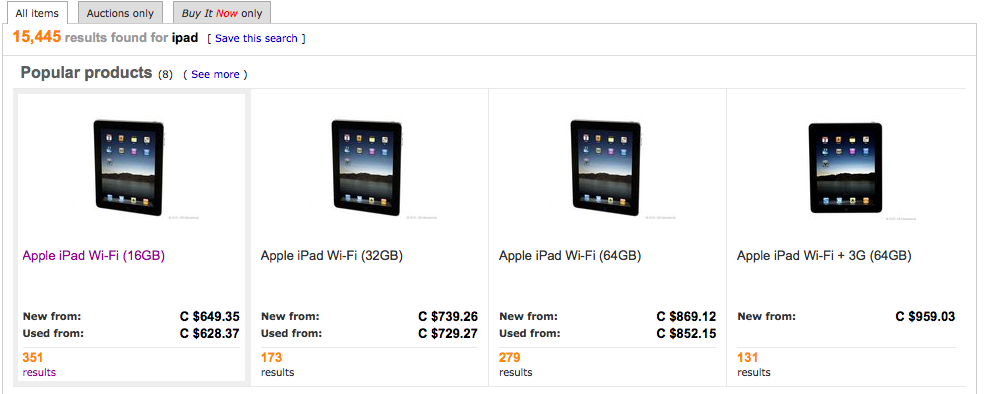Open Apple iPad Wi-Fi + 3G (64GB) title
Screen dimensions: 986x394
tap(824, 256)
